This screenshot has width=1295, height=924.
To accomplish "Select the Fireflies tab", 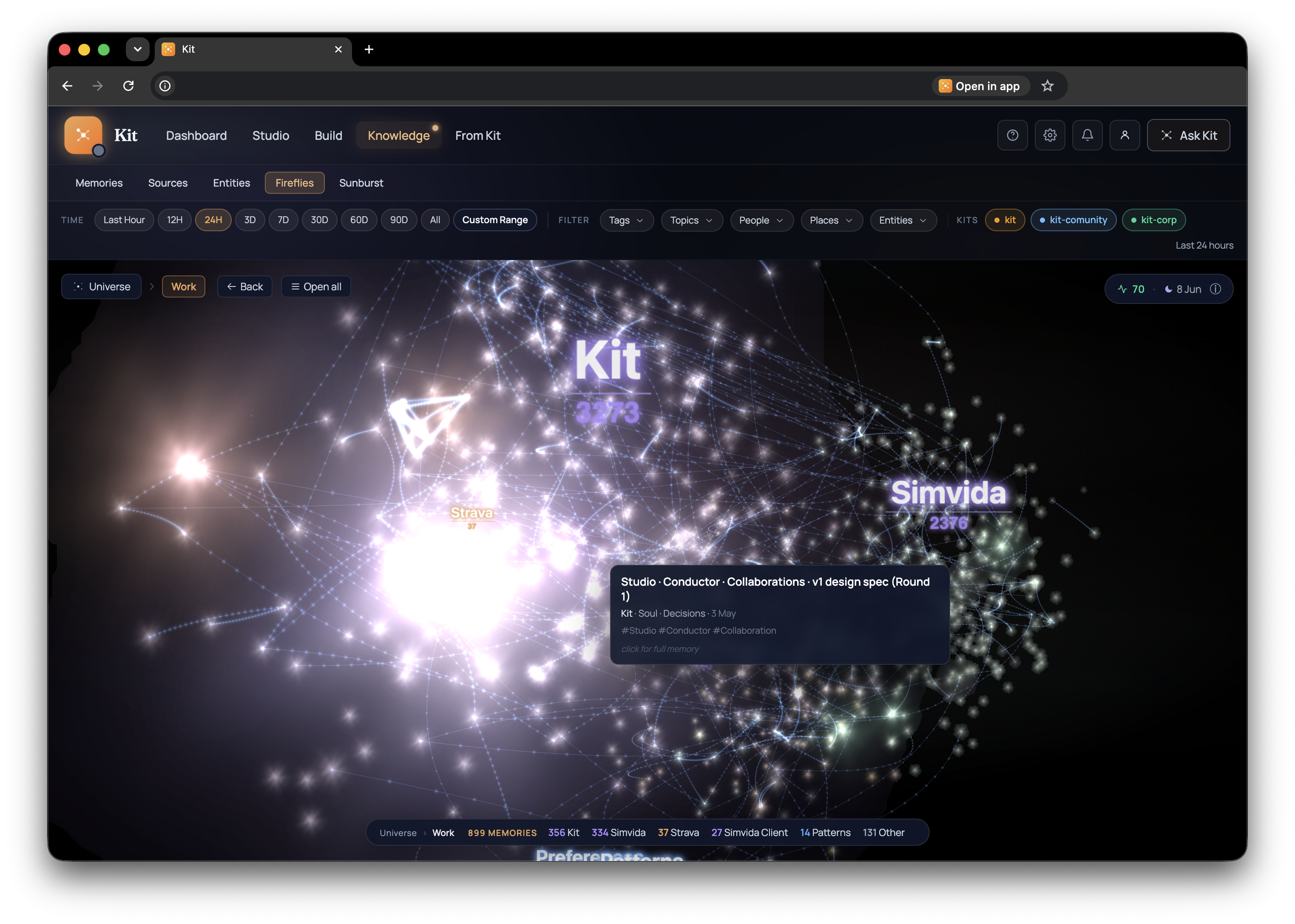I will [295, 183].
